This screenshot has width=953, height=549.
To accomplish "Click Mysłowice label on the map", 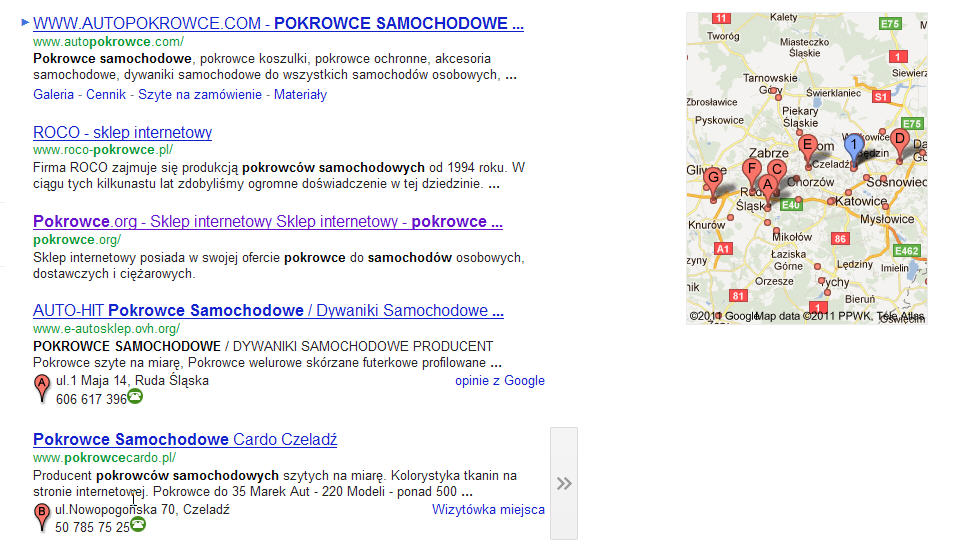I will tap(887, 219).
